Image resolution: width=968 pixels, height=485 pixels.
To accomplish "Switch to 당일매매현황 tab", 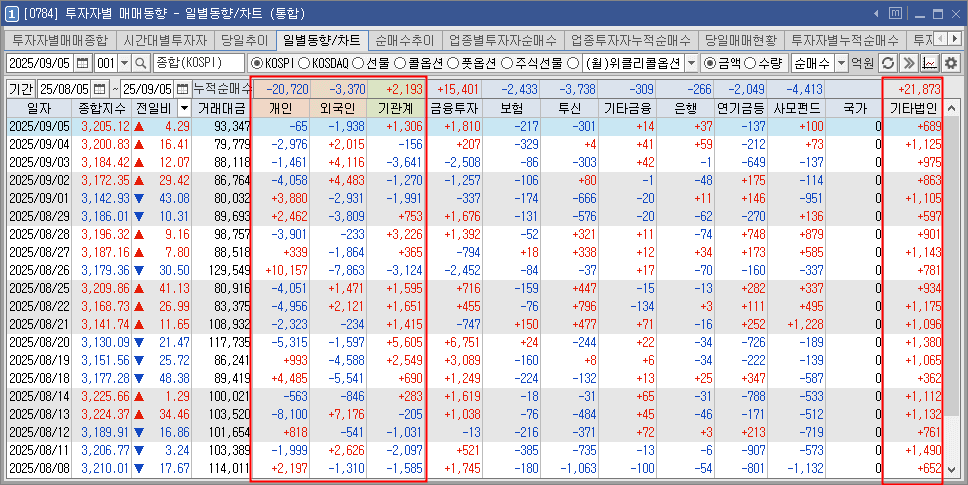I will 741,41.
